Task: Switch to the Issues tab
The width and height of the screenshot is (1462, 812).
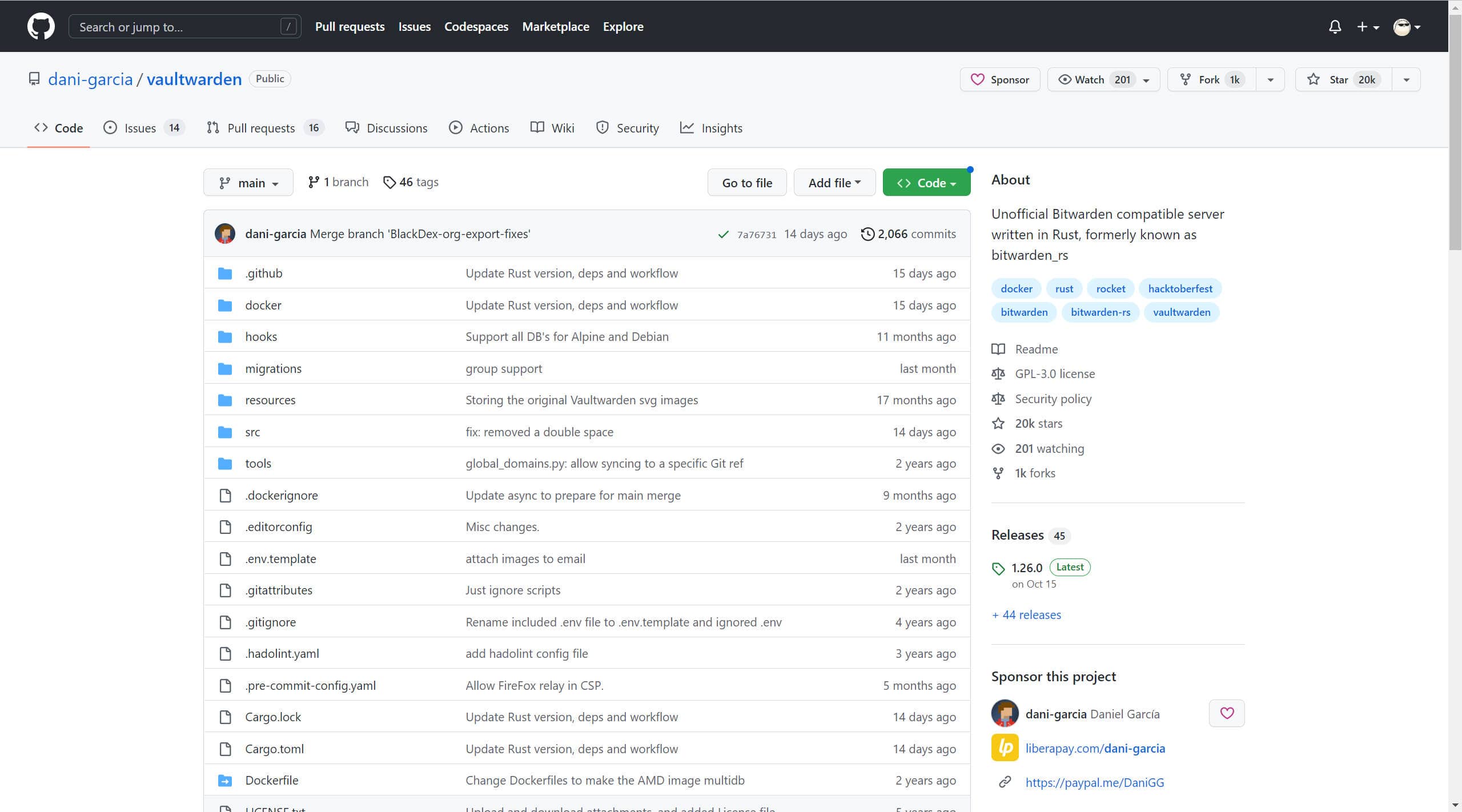Action: 143,128
